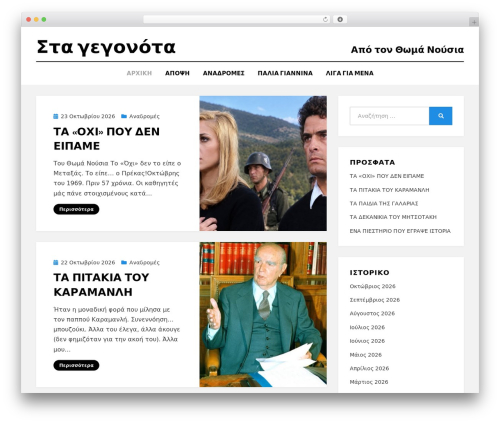Open recent post ΕΝΑ ΠΙΕΣΤΗΡΙΟ ΠΟΥ ΕΓΡΑΨΕ ΙΣΤΟΡΙΑ
Image resolution: width=500 pixels, height=423 pixels.
(x=400, y=231)
